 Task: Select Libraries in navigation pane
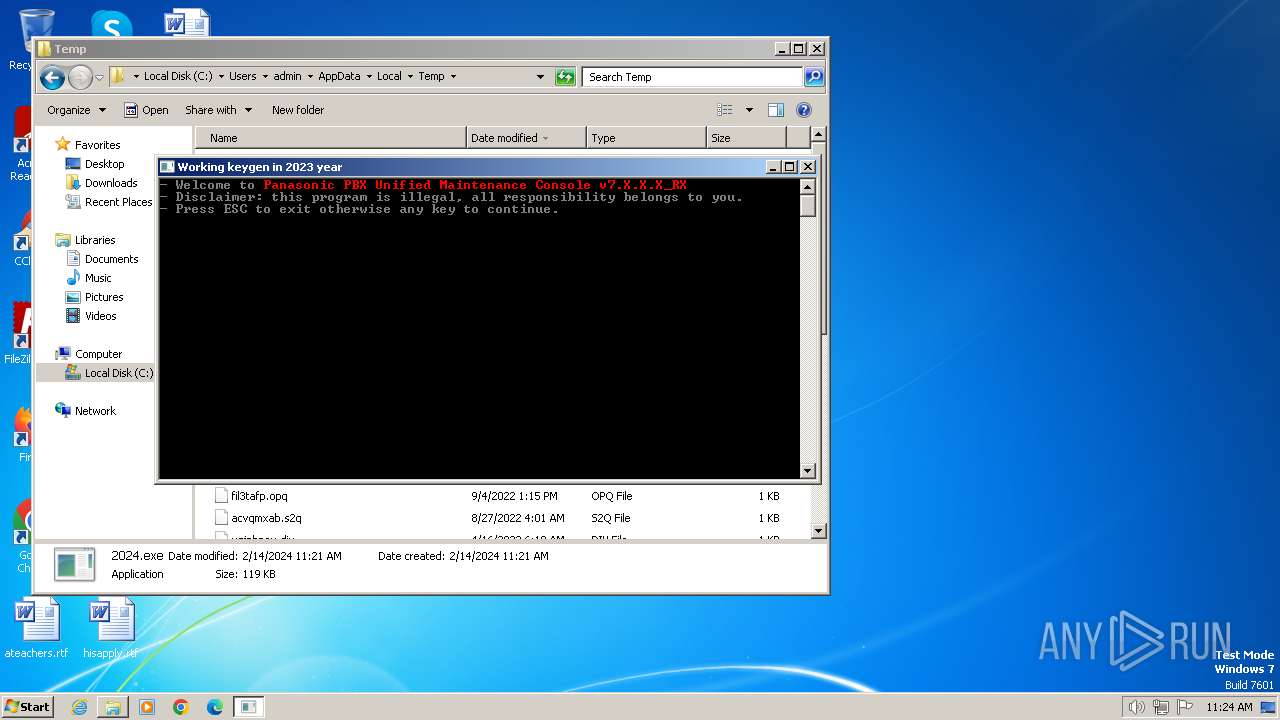click(95, 240)
